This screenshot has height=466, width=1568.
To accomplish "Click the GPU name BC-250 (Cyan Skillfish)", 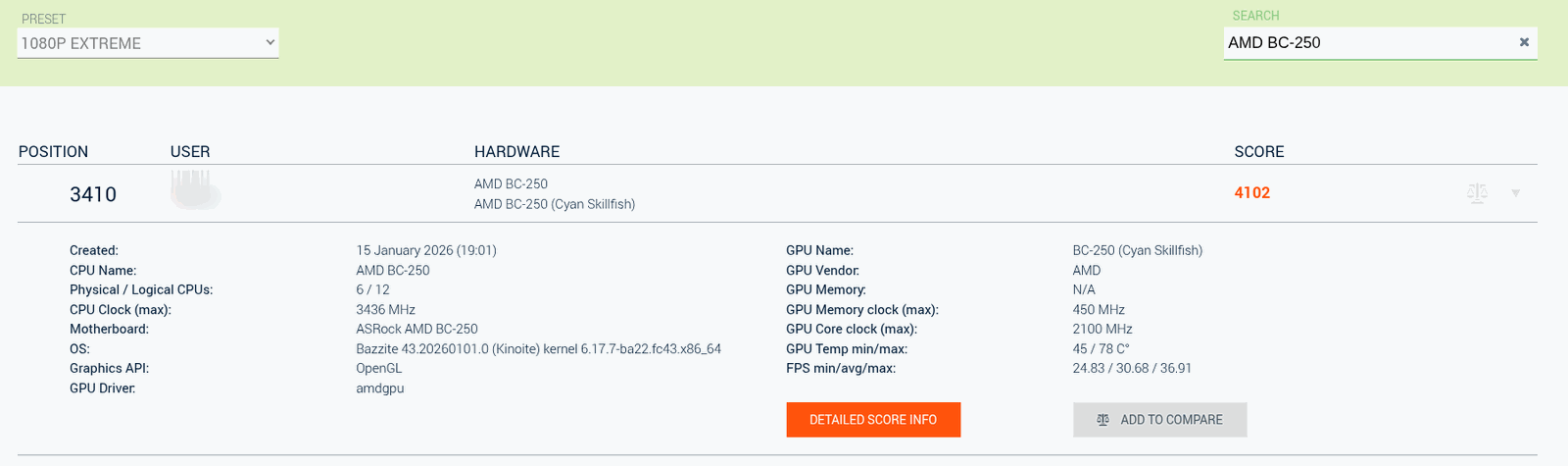I will pos(1138,250).
